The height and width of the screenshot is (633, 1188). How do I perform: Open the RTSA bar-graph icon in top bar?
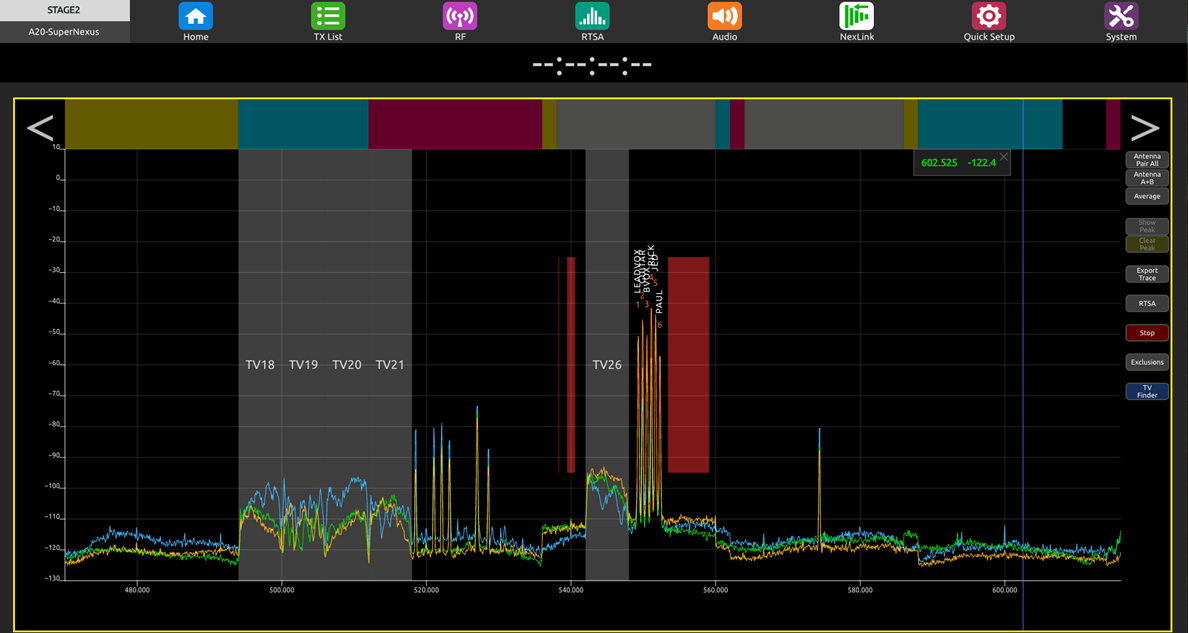[x=592, y=17]
